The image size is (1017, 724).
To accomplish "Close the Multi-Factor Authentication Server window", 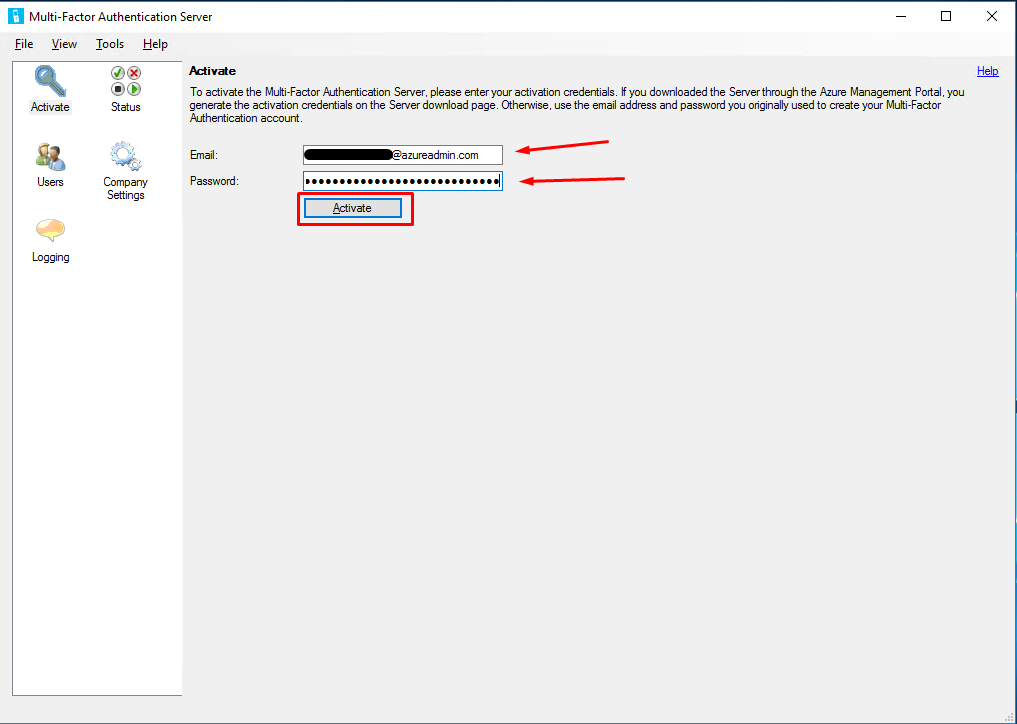I will [x=992, y=16].
